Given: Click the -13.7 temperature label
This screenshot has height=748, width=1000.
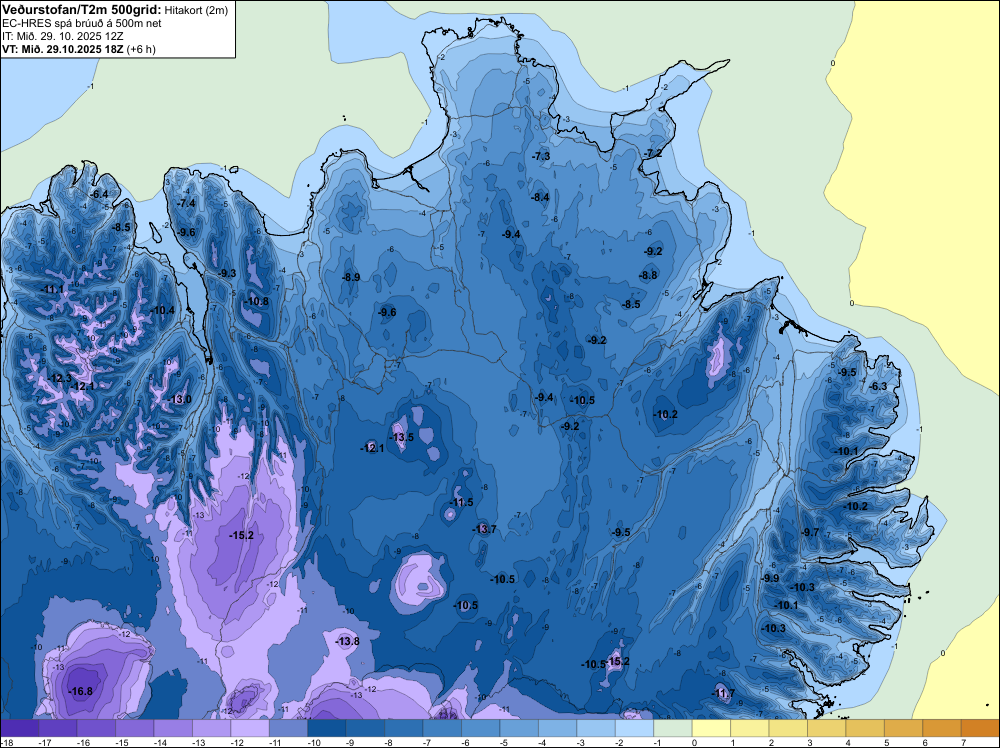Looking at the screenshot, I should (x=484, y=529).
